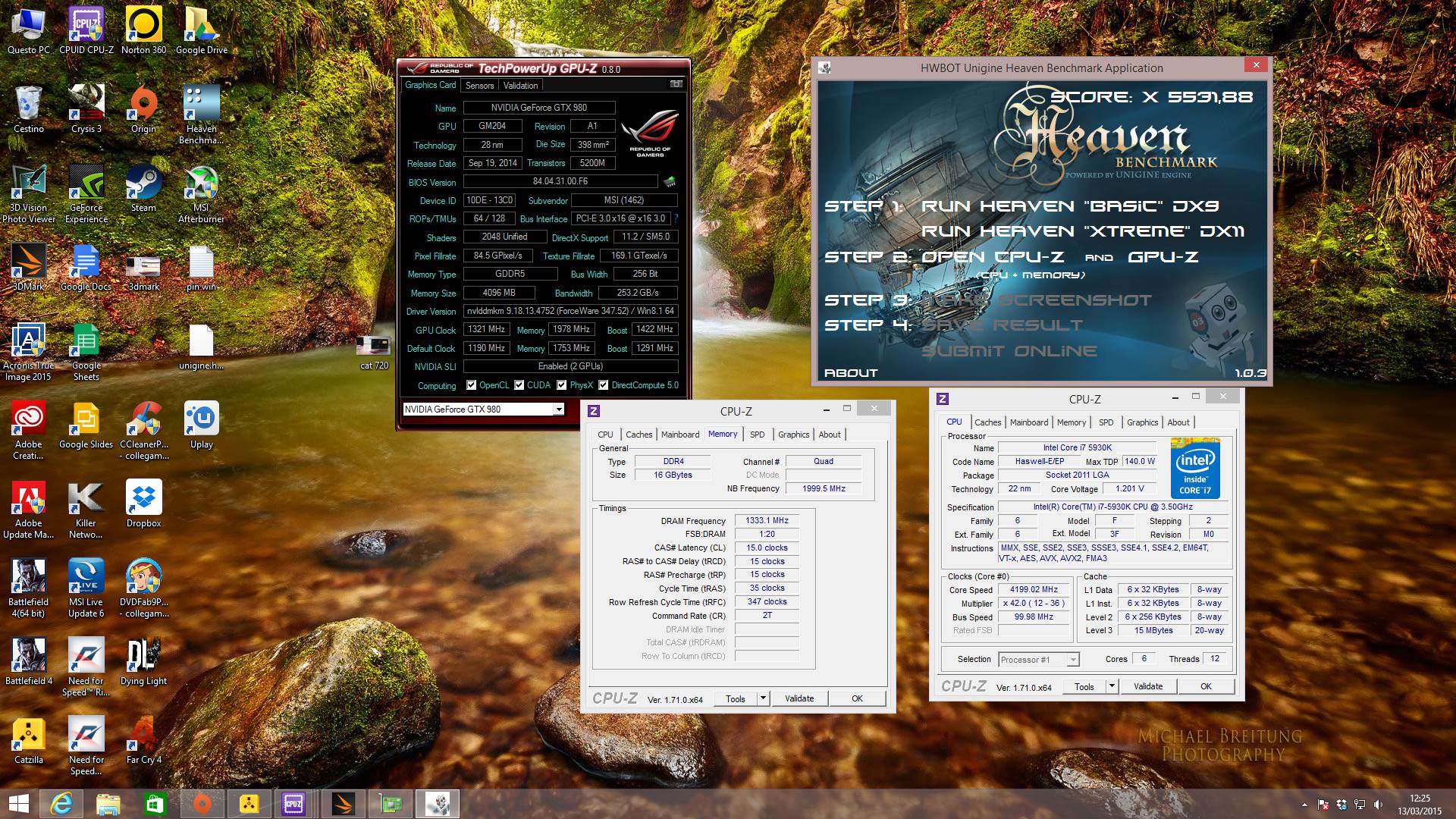Click the Driver Version field in GPU-Z
The height and width of the screenshot is (819, 1456).
pos(570,311)
